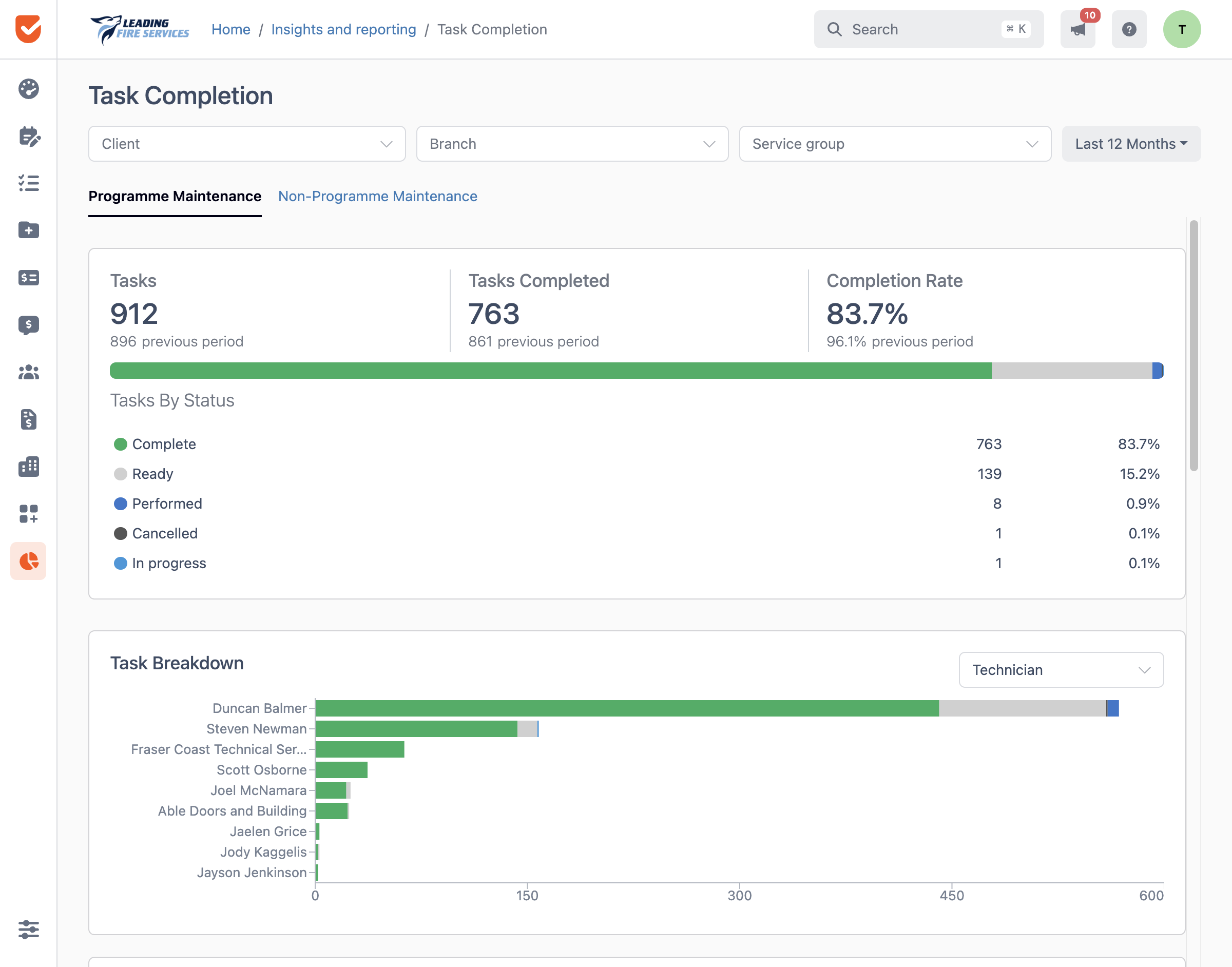
Task: Expand the Branch dropdown filter
Action: (x=572, y=144)
